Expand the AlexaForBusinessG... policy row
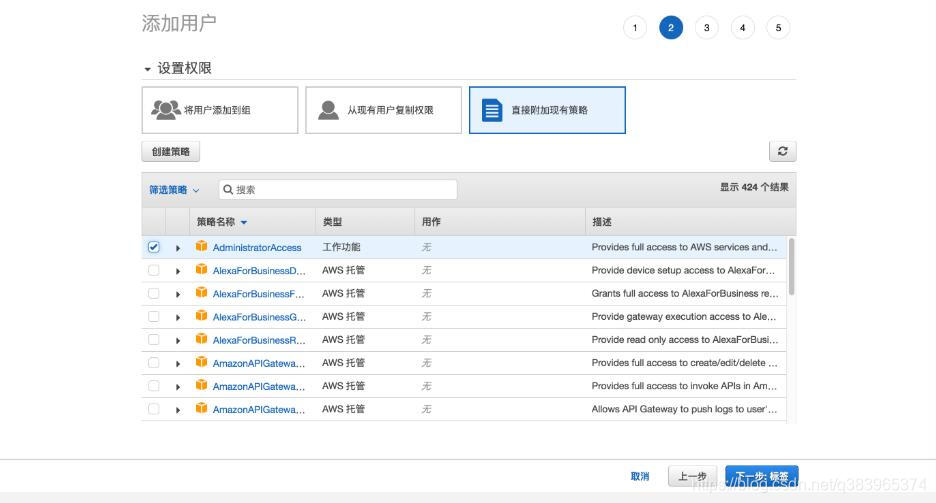Screen dimensions: 936x503 coord(178,317)
